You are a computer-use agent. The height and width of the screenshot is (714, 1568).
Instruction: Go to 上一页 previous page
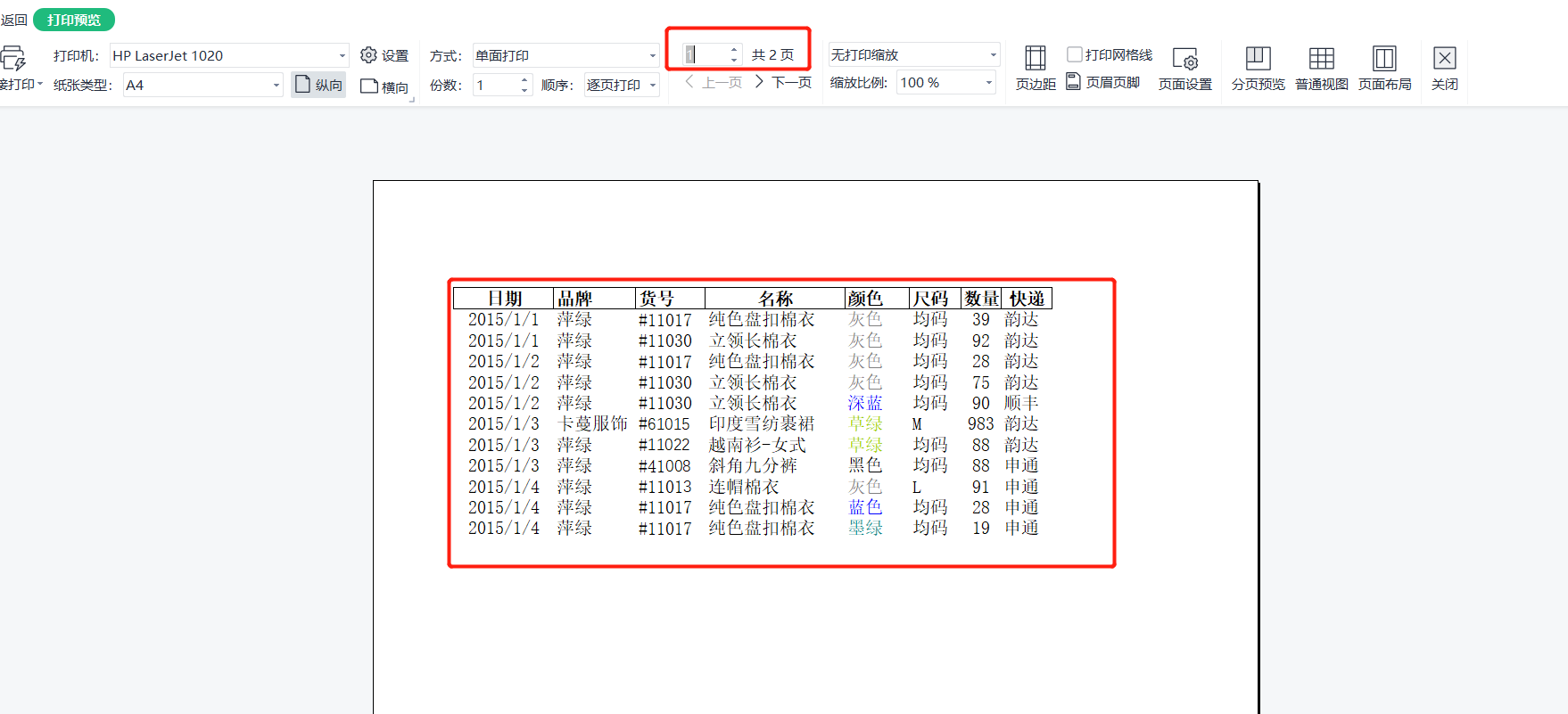click(713, 82)
